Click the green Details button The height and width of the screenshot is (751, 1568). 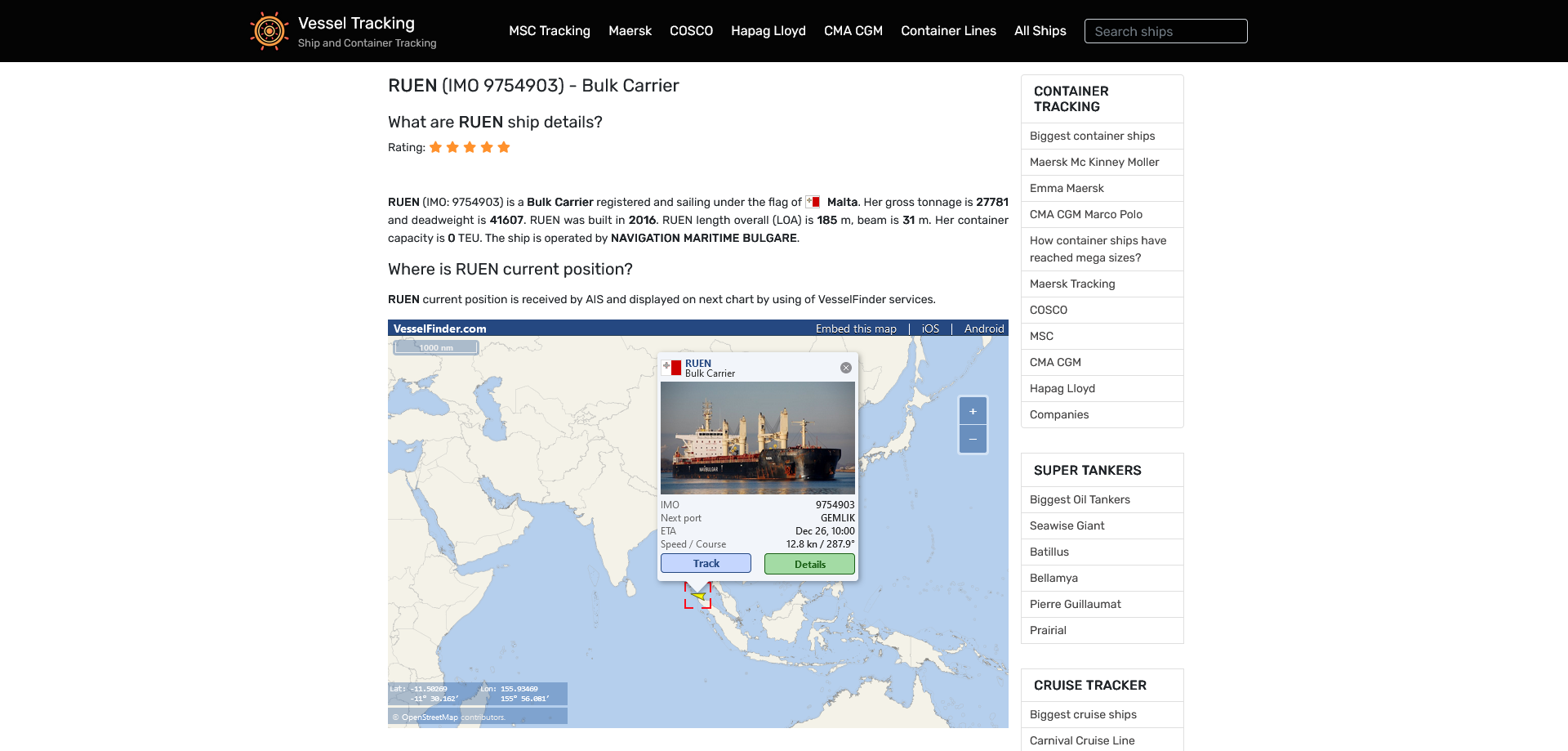pyautogui.click(x=809, y=564)
